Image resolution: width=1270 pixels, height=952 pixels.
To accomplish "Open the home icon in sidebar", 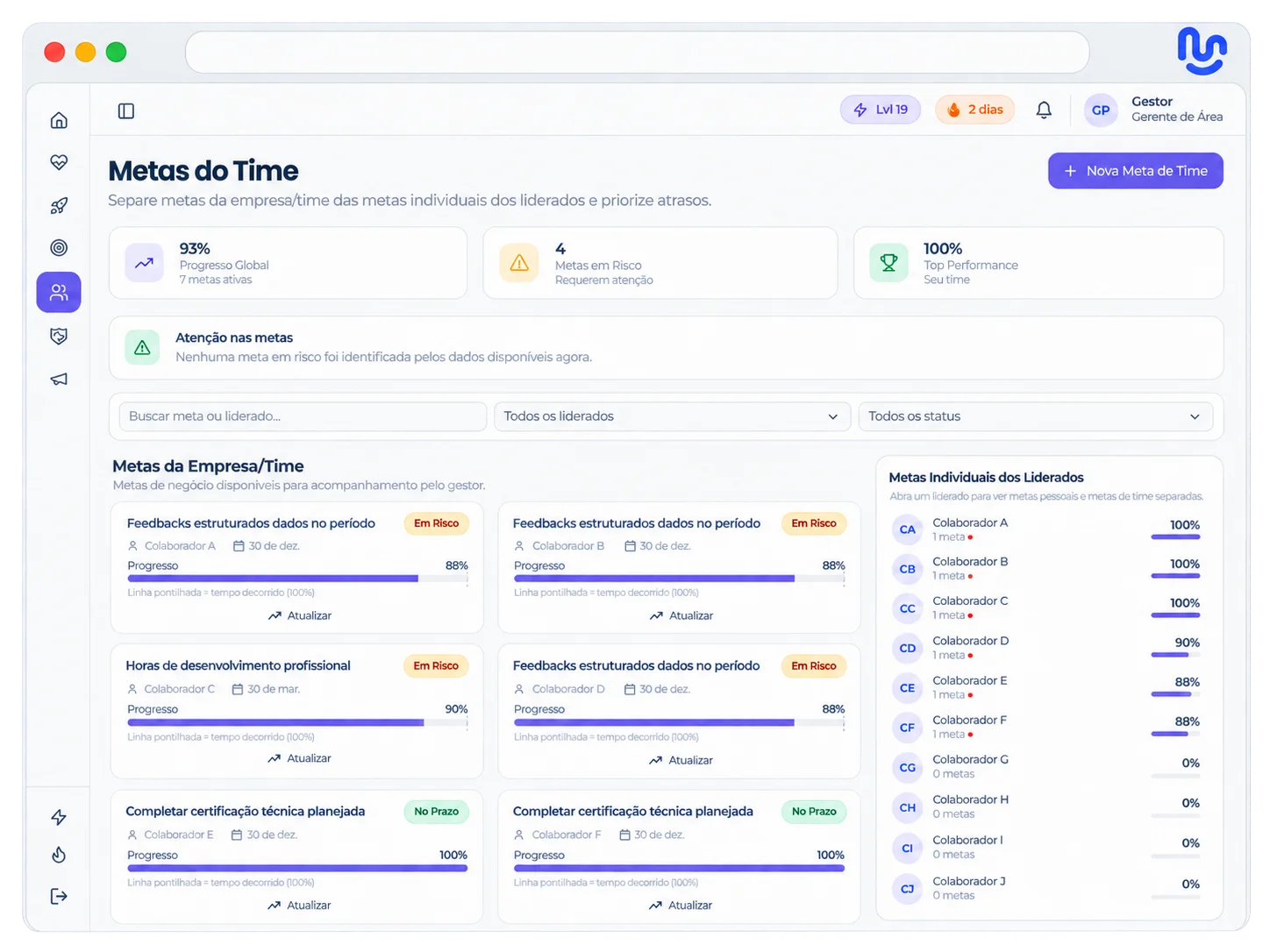I will (x=59, y=120).
